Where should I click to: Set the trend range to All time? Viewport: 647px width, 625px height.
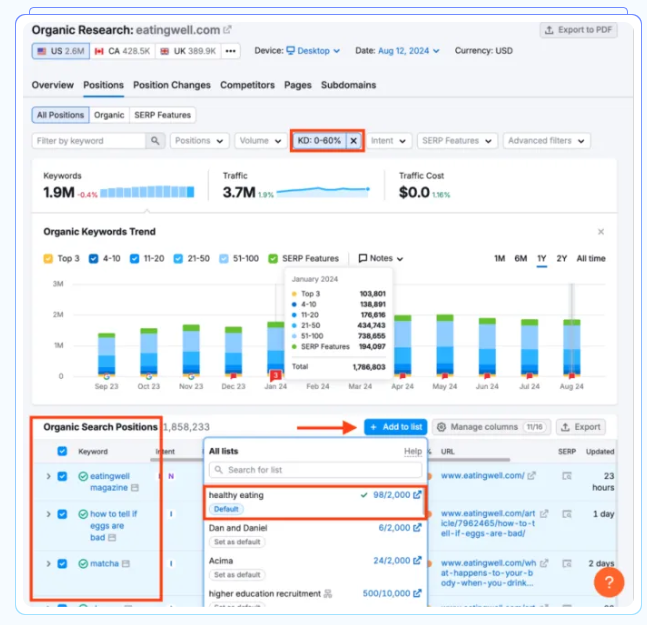(x=591, y=258)
